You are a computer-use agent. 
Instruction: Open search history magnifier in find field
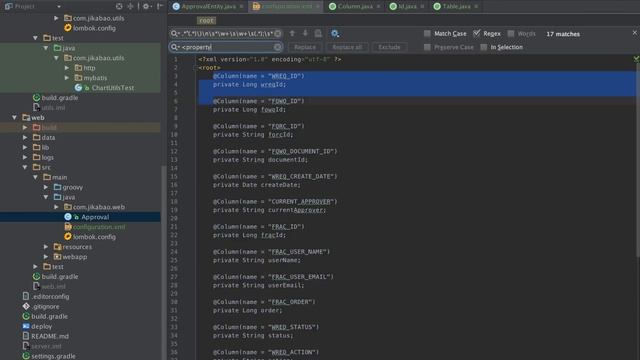(175, 33)
